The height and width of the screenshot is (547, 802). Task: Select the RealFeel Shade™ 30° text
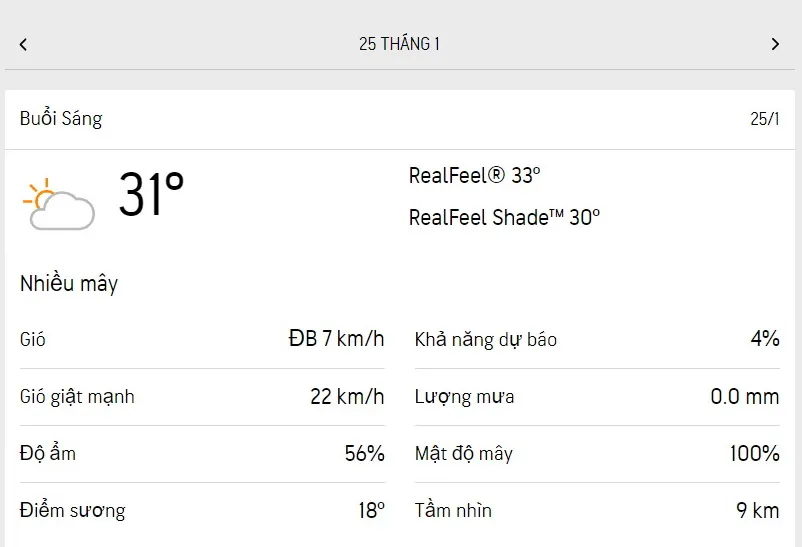click(504, 217)
